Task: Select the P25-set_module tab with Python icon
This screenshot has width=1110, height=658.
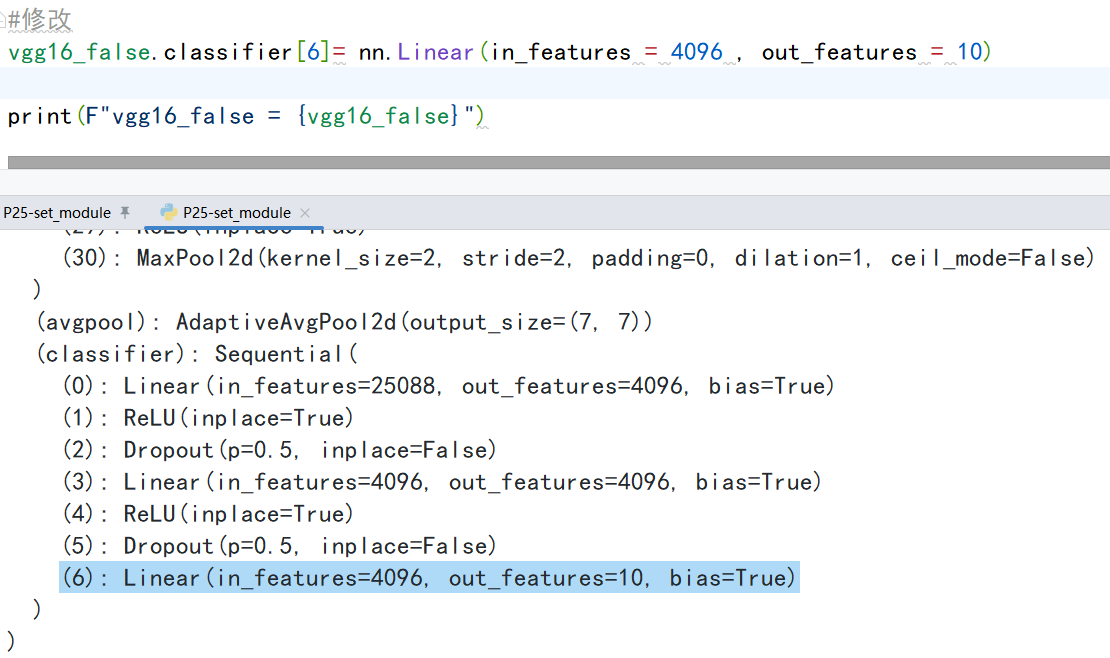Action: tap(236, 213)
